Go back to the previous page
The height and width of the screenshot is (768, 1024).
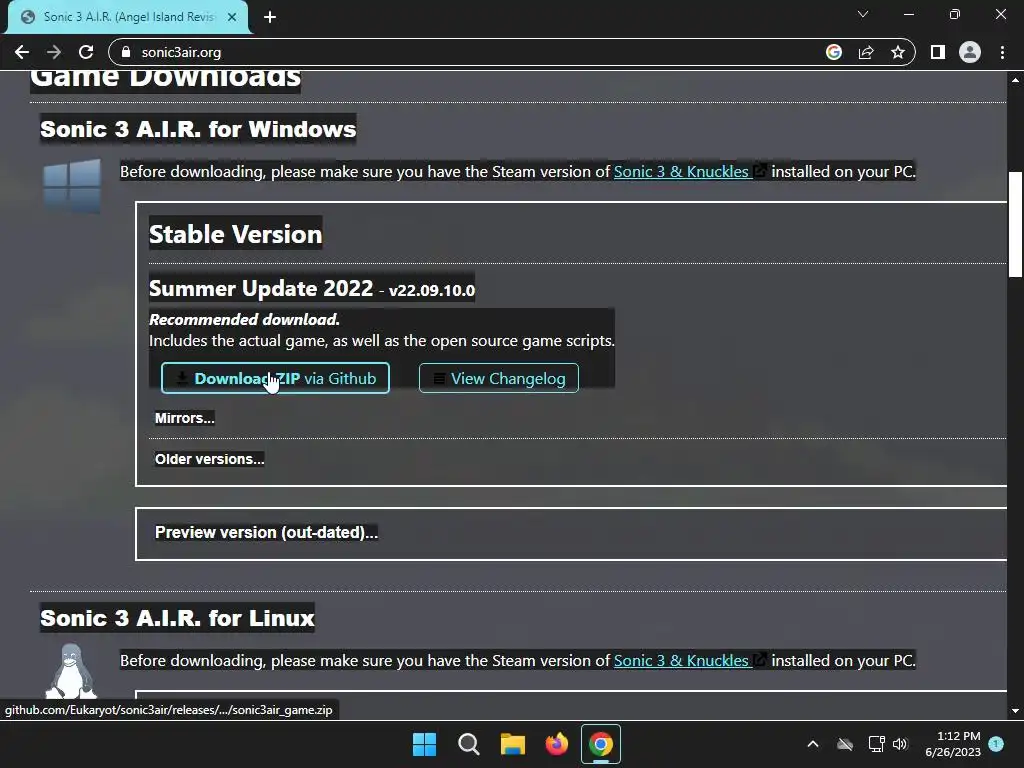(x=22, y=52)
